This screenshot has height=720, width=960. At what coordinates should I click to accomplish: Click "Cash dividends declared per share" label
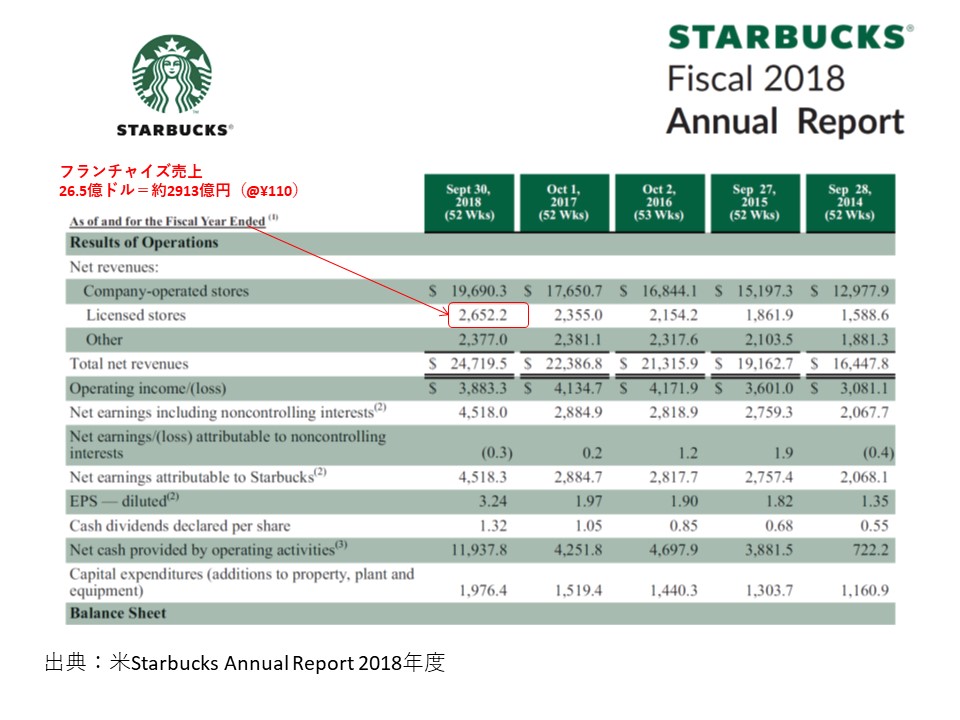pos(180,526)
